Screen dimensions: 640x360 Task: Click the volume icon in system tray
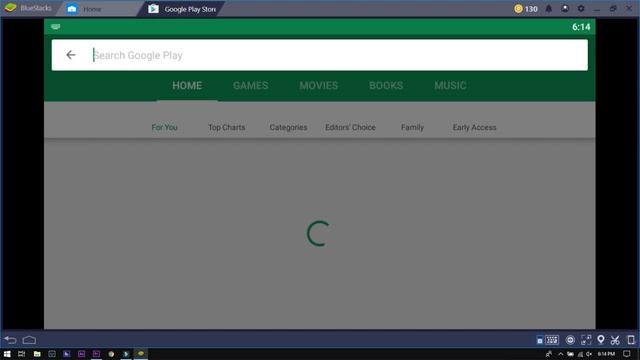pos(589,354)
